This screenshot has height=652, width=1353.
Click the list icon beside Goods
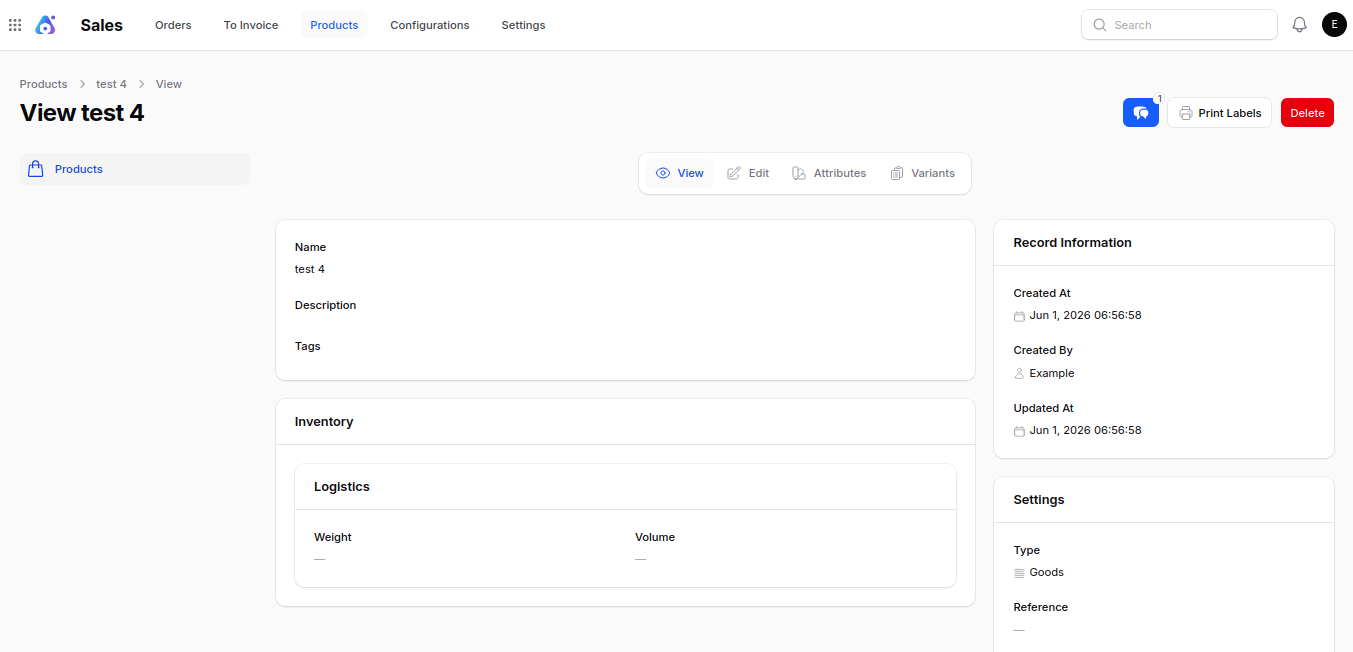tap(1019, 573)
